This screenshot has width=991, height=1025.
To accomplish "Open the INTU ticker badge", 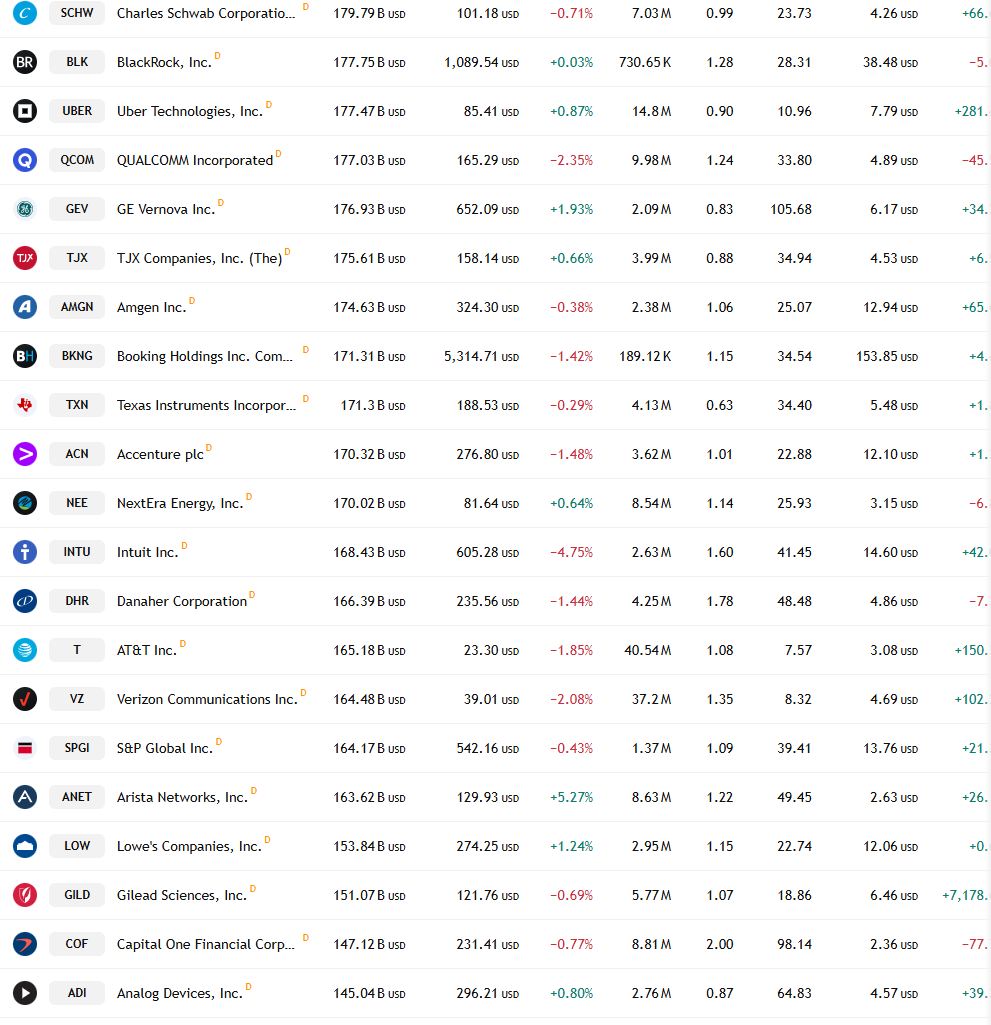I will pos(77,552).
